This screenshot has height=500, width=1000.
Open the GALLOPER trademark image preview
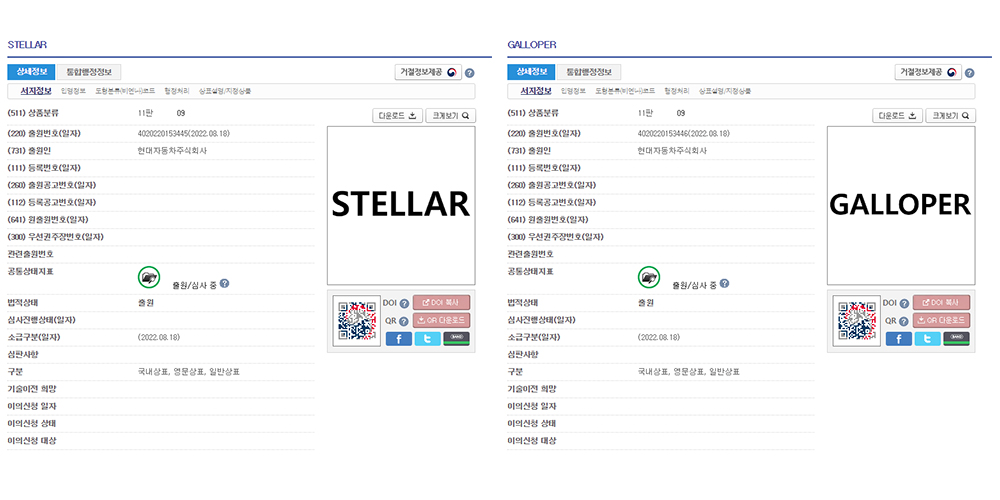point(901,205)
